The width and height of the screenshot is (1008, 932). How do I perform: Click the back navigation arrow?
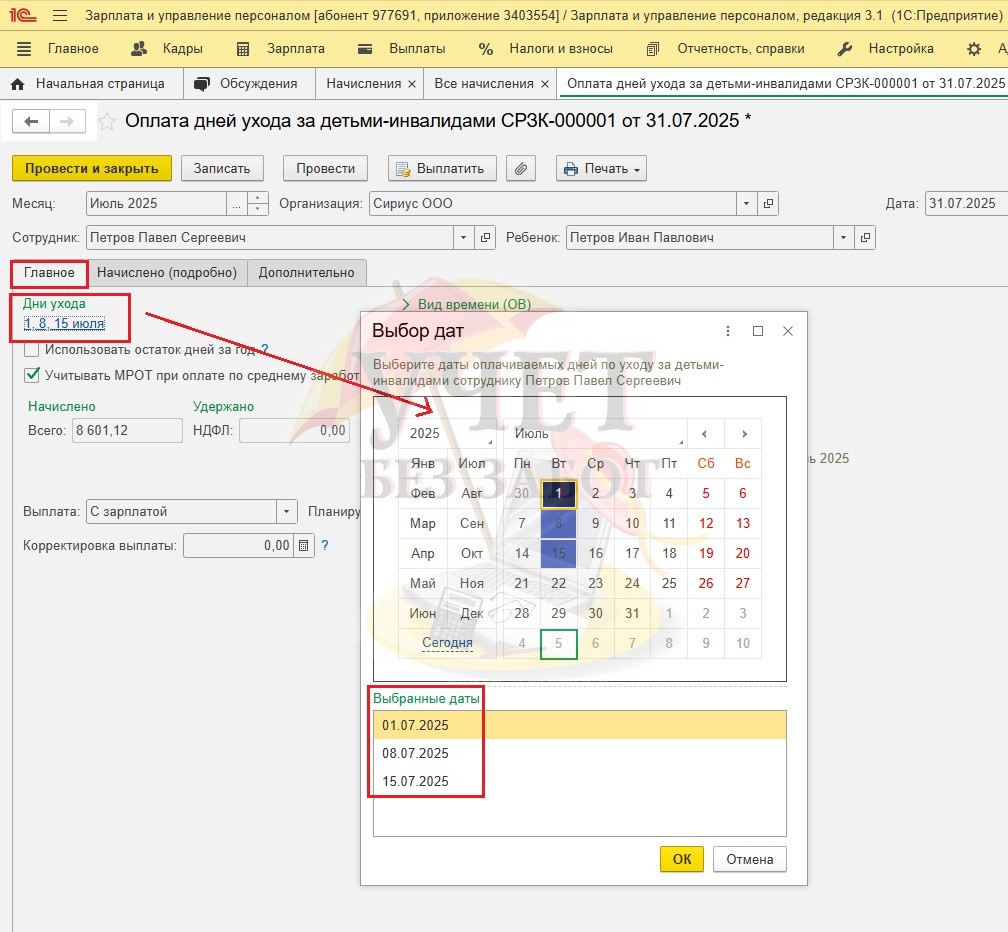(31, 121)
